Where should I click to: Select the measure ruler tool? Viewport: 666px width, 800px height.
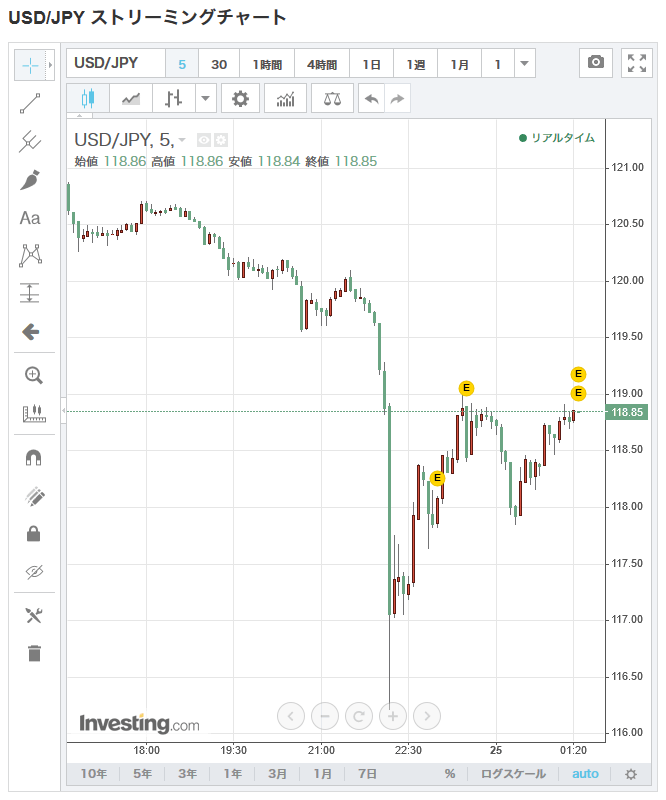click(x=34, y=413)
